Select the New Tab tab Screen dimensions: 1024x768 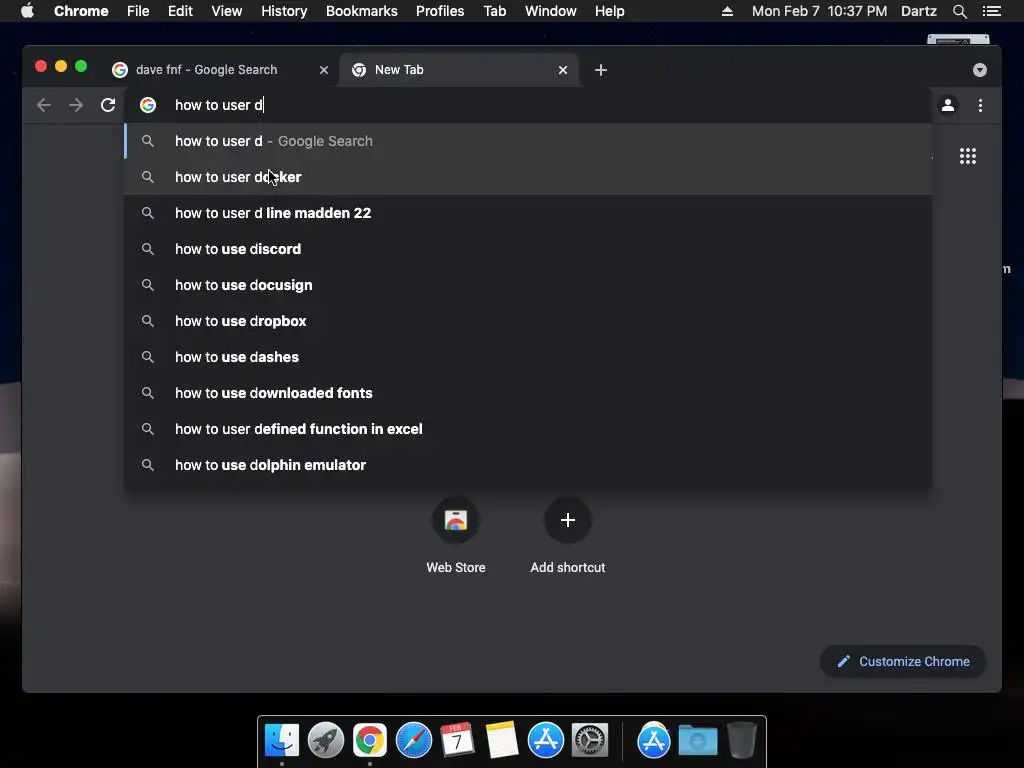(459, 70)
